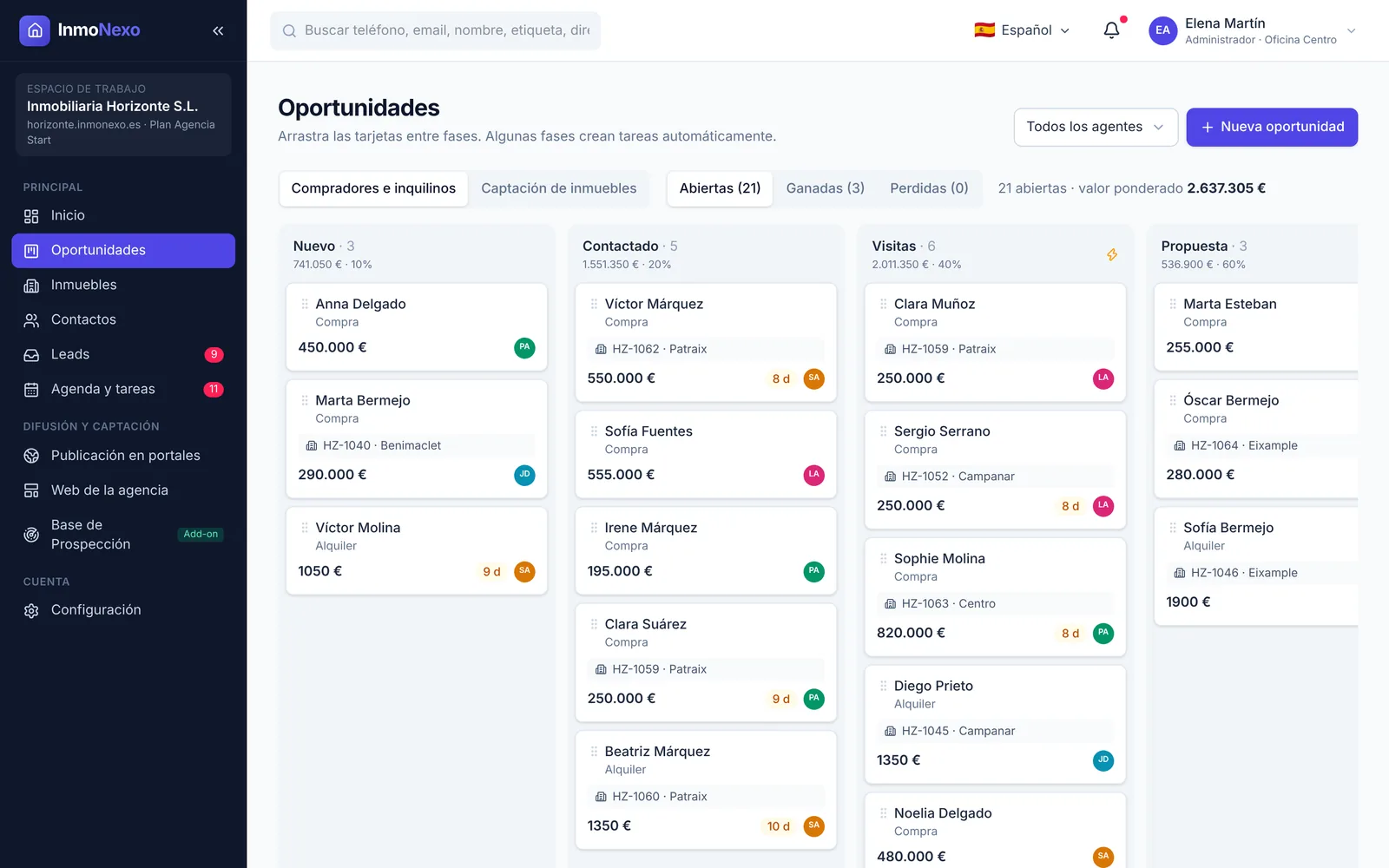1389x868 pixels.
Task: Go to Inicio in the sidebar
Action: pos(123,215)
